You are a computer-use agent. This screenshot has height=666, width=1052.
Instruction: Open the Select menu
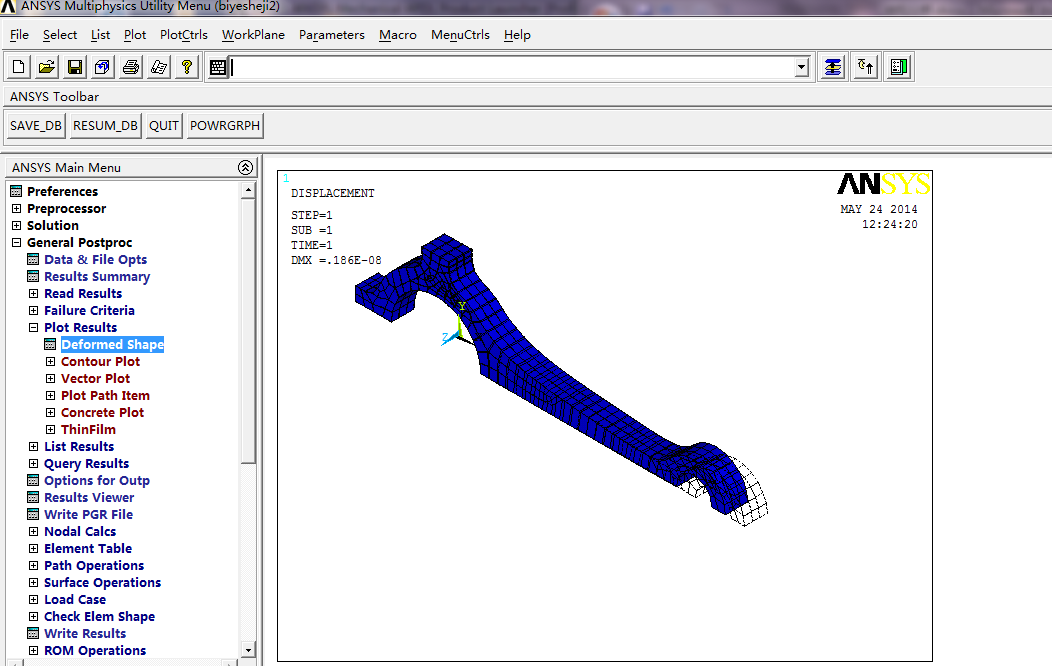tap(60, 35)
